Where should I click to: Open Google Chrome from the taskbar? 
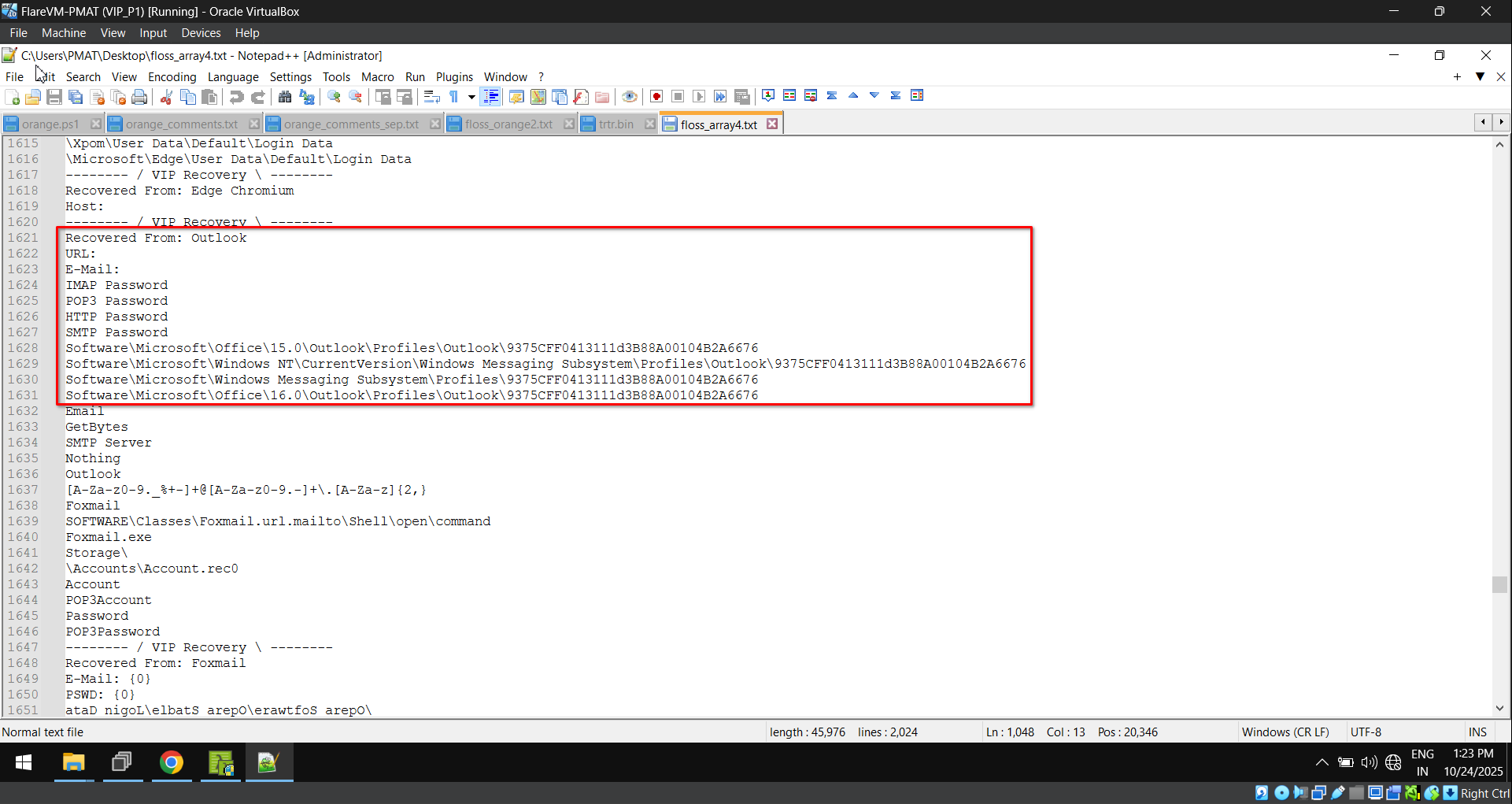[x=172, y=762]
